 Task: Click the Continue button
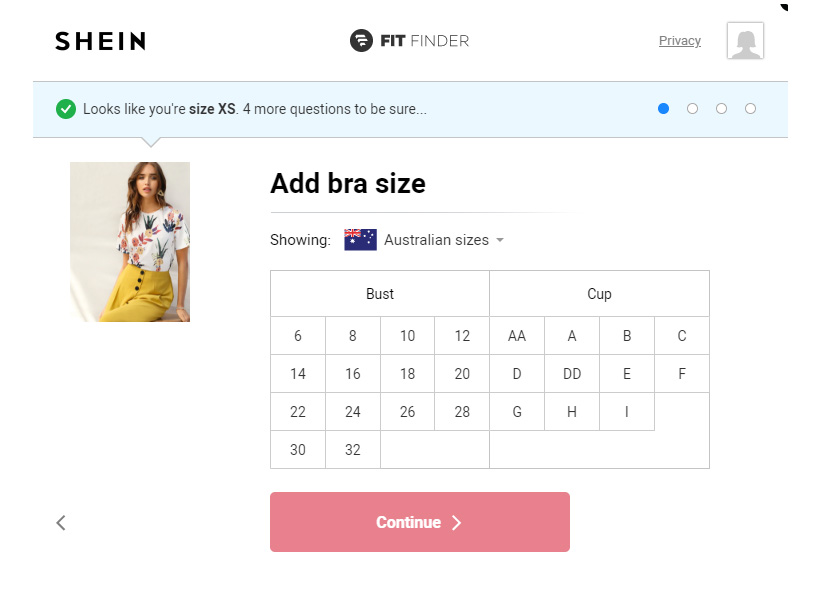point(419,522)
